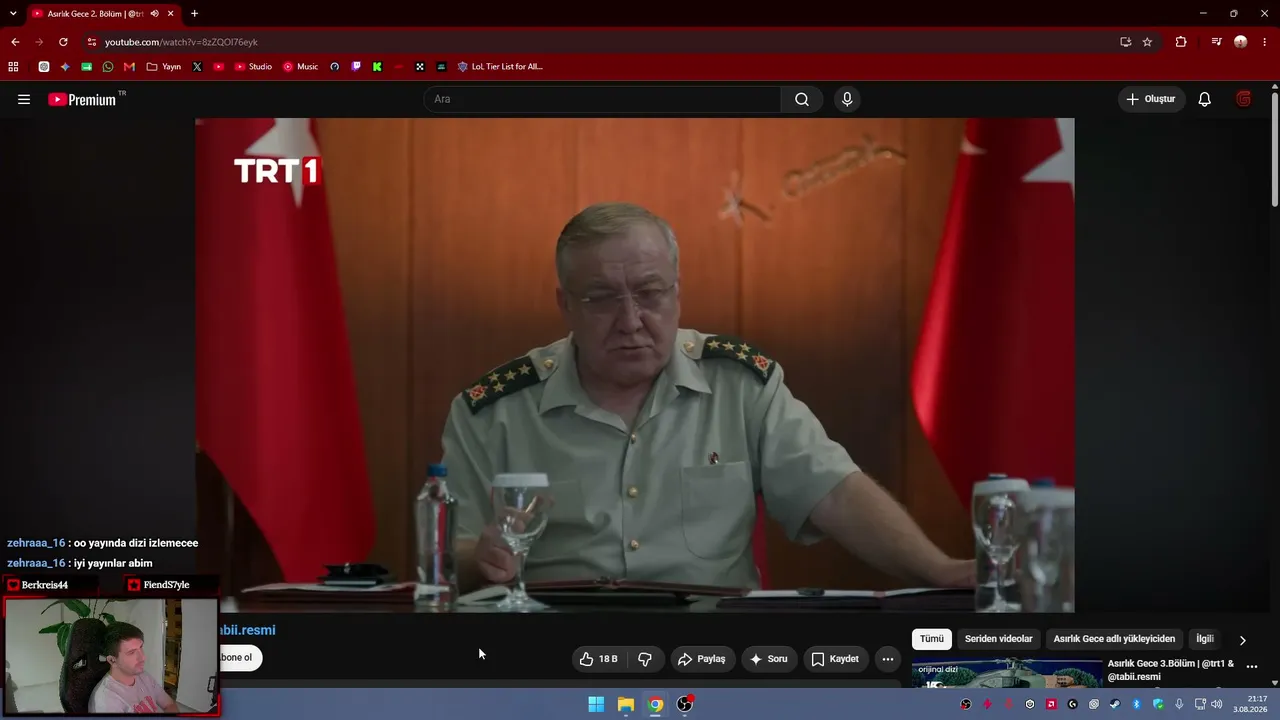Open the Windows Start menu
The height and width of the screenshot is (720, 1280).
(x=596, y=704)
